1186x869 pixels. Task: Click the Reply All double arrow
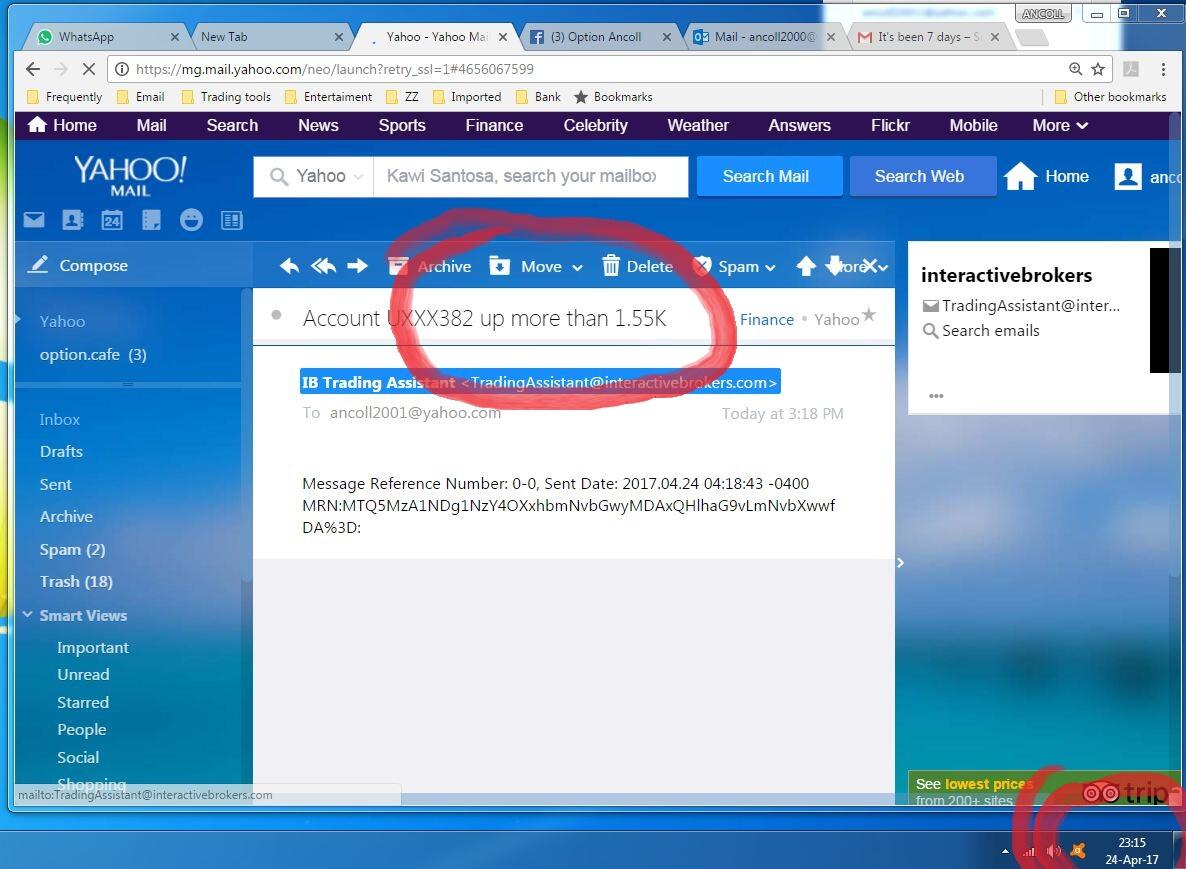(323, 265)
